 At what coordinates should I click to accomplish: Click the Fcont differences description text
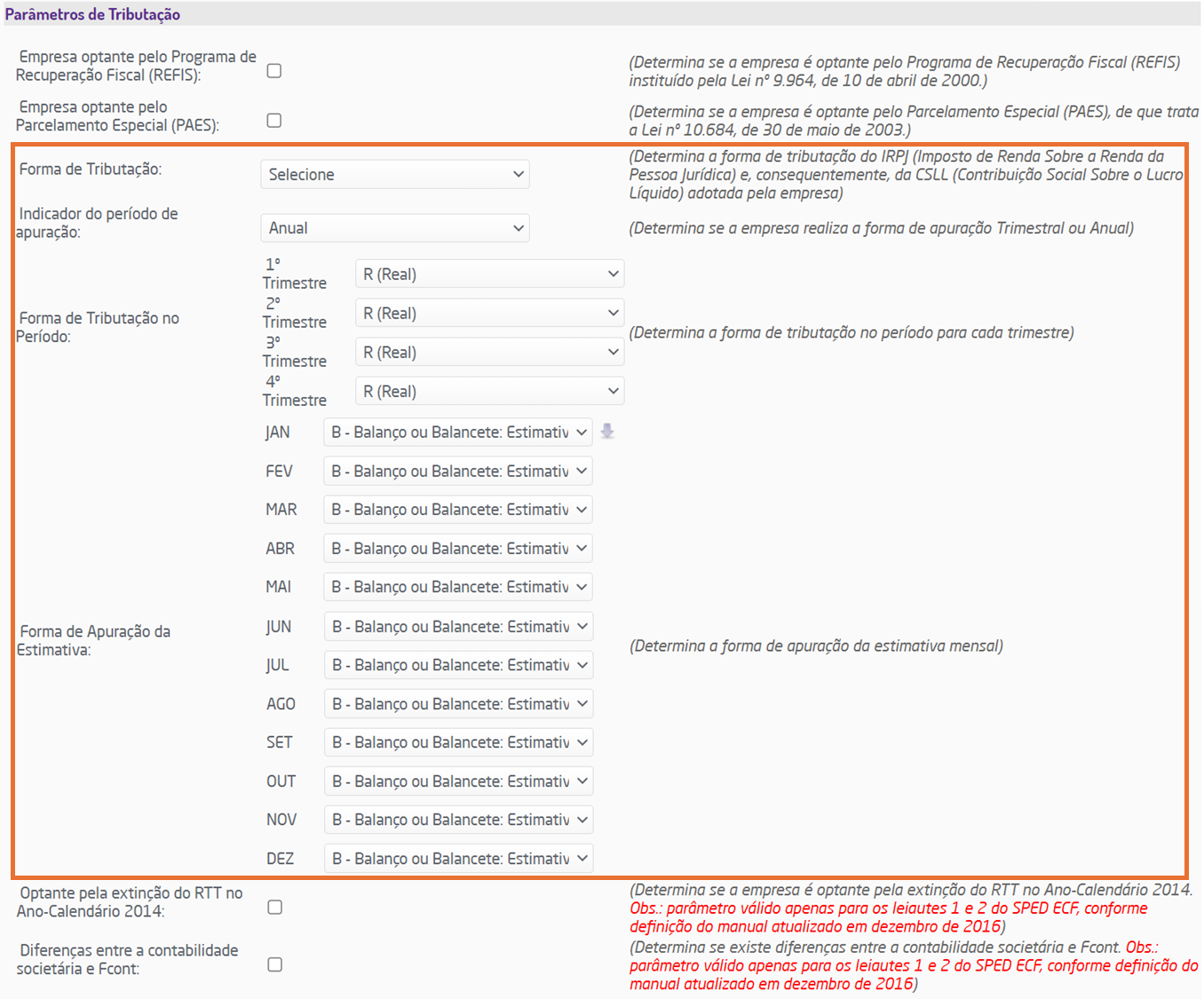pos(914,965)
